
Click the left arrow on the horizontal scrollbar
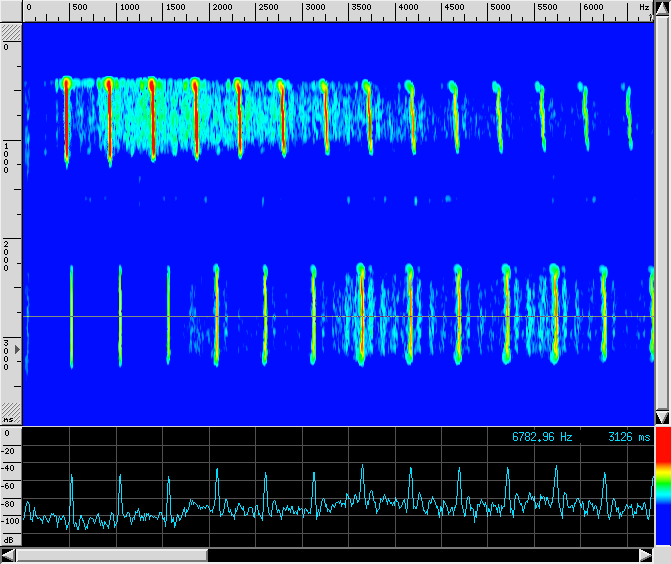tap(9, 555)
